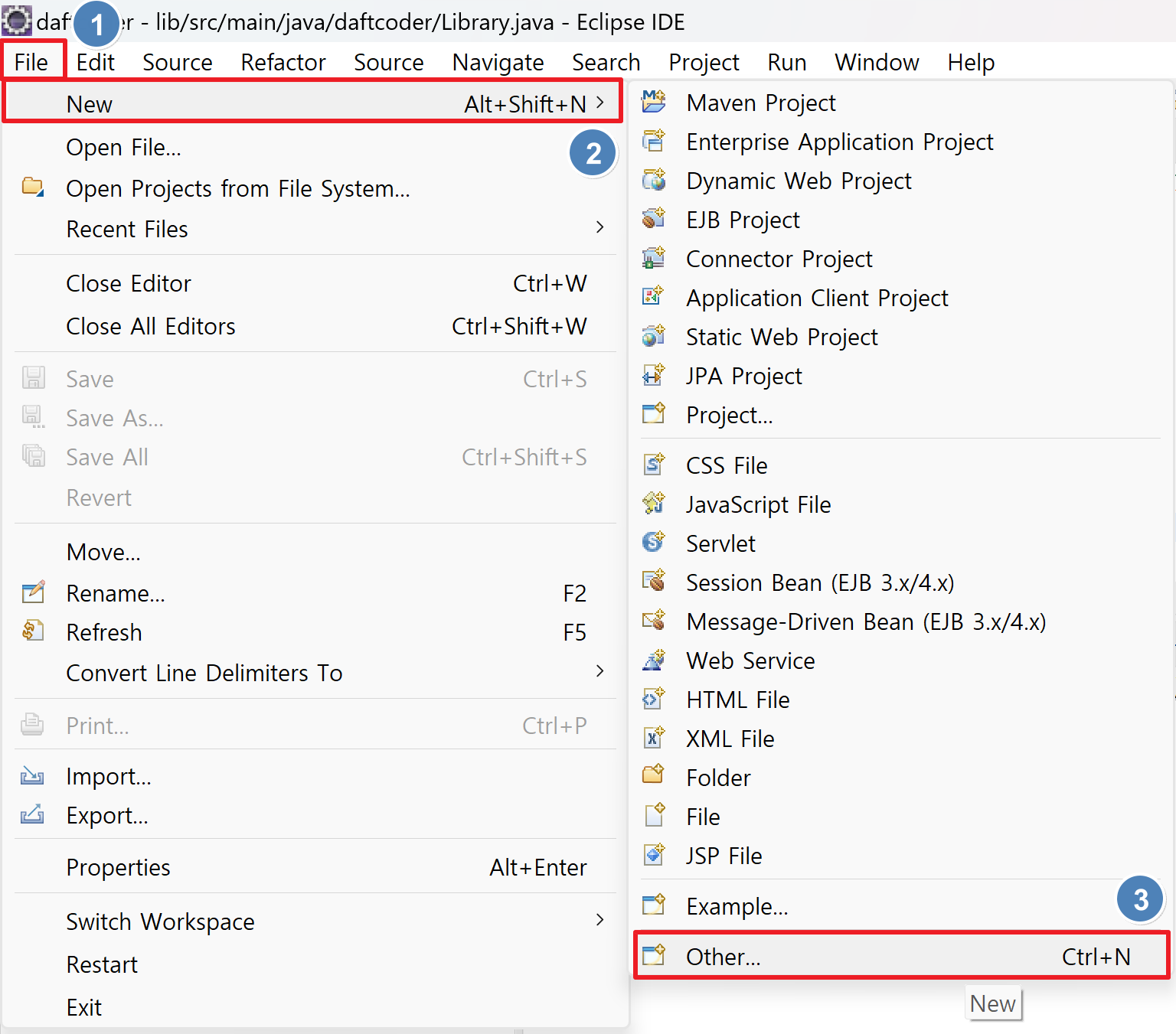Viewport: 1176px width, 1034px height.
Task: Click the Connector Project icon
Action: [x=654, y=258]
